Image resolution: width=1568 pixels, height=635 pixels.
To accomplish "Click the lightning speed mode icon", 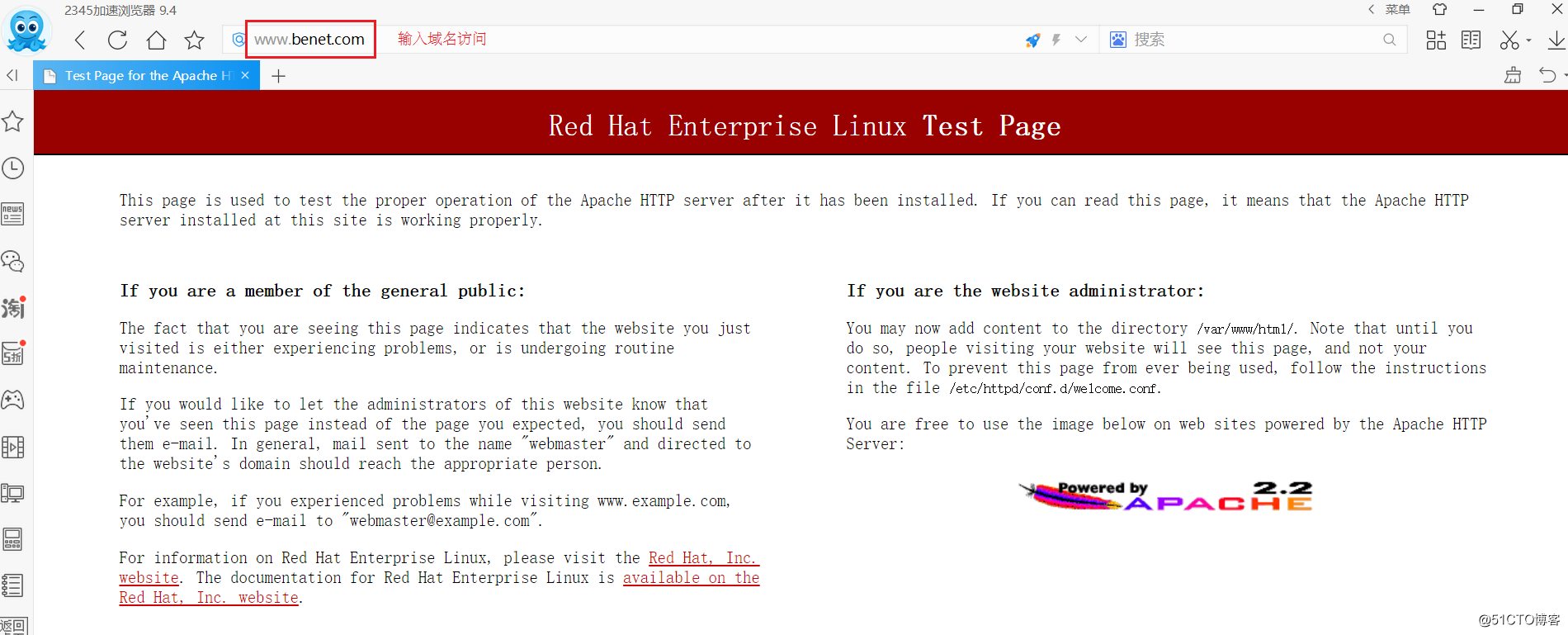I will click(x=1056, y=40).
